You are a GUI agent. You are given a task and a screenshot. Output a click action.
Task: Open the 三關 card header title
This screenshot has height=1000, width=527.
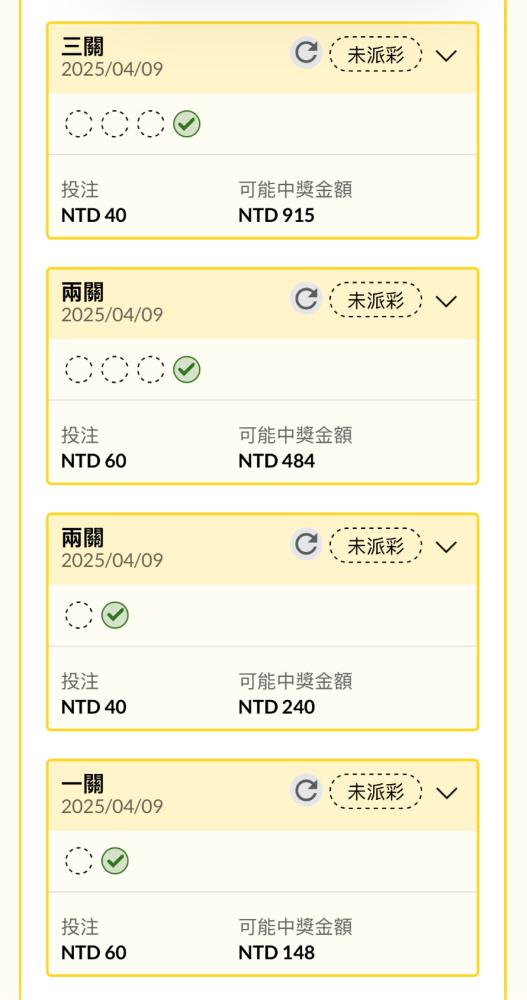click(82, 46)
